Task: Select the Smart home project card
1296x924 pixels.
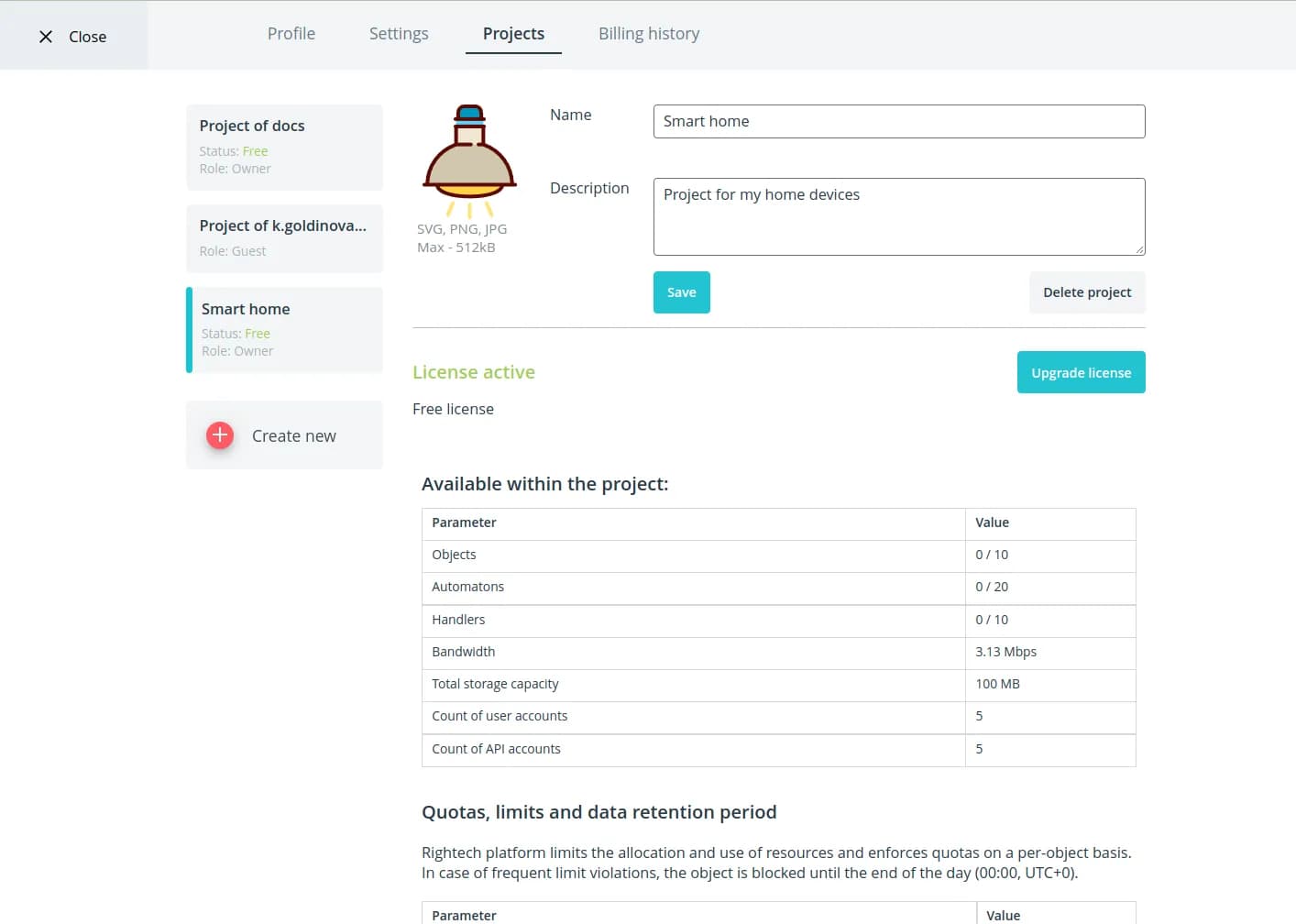Action: tap(284, 330)
